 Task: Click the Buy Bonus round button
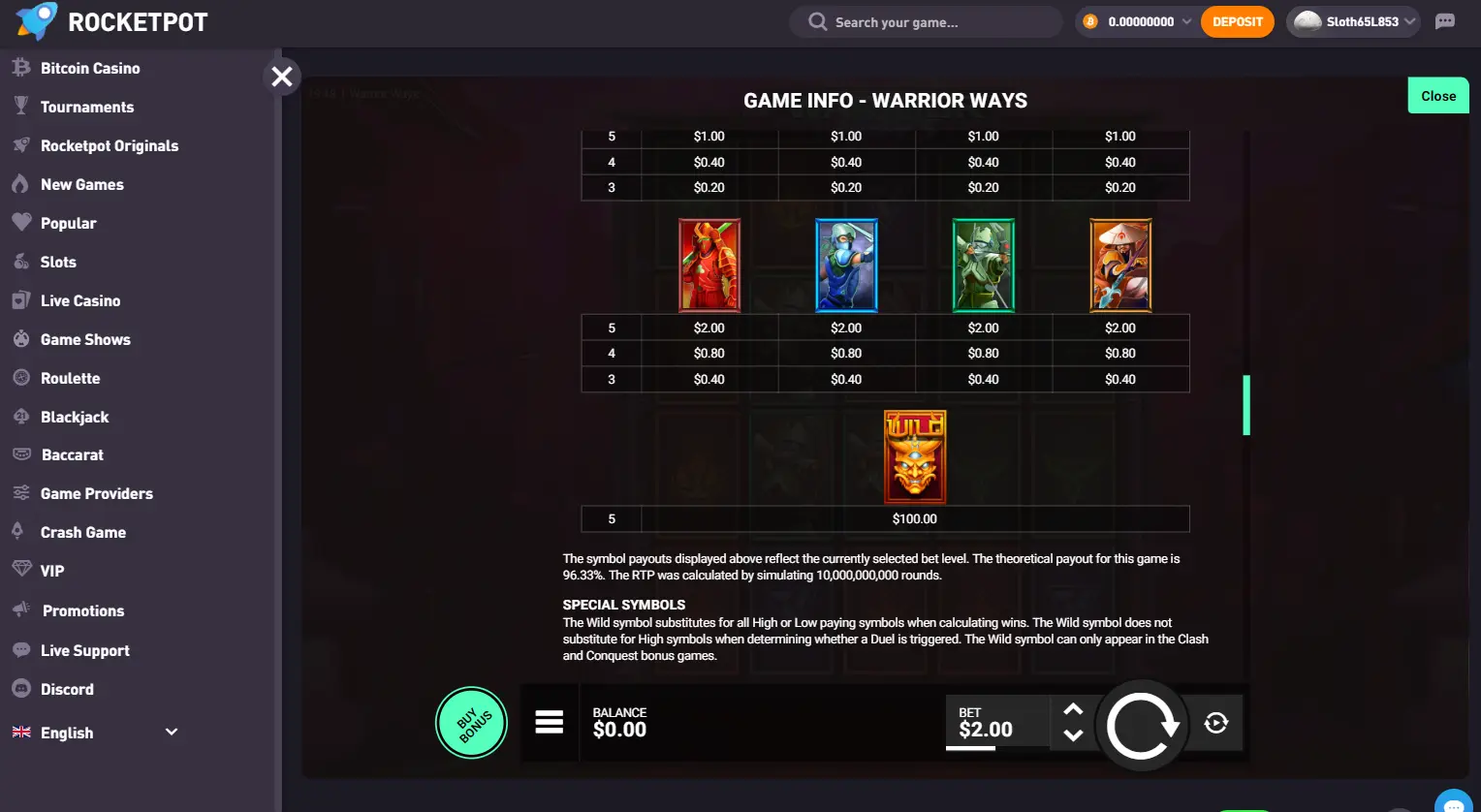[x=472, y=723]
